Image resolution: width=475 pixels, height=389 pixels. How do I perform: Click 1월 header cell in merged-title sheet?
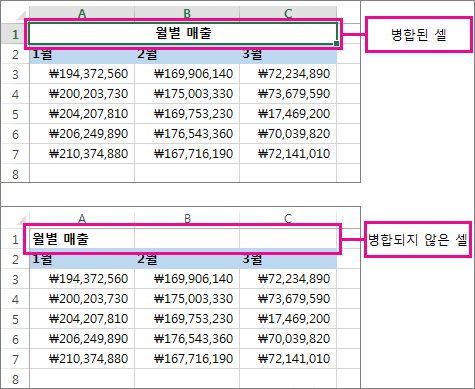click(x=82, y=54)
